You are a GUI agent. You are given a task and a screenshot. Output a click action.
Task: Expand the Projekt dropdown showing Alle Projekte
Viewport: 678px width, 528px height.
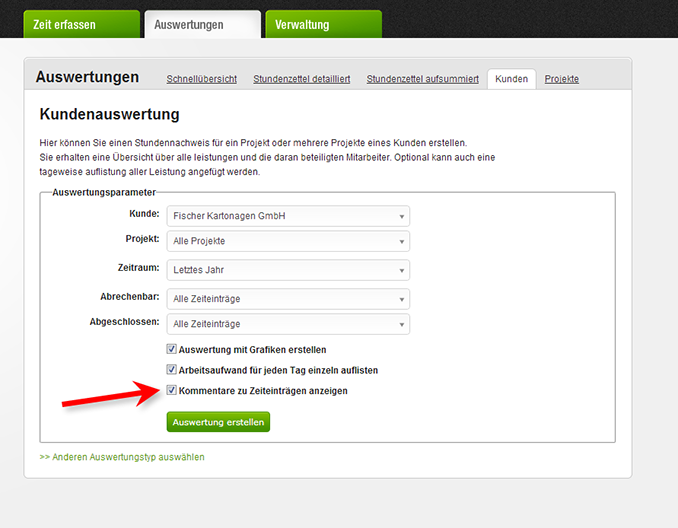(x=288, y=241)
